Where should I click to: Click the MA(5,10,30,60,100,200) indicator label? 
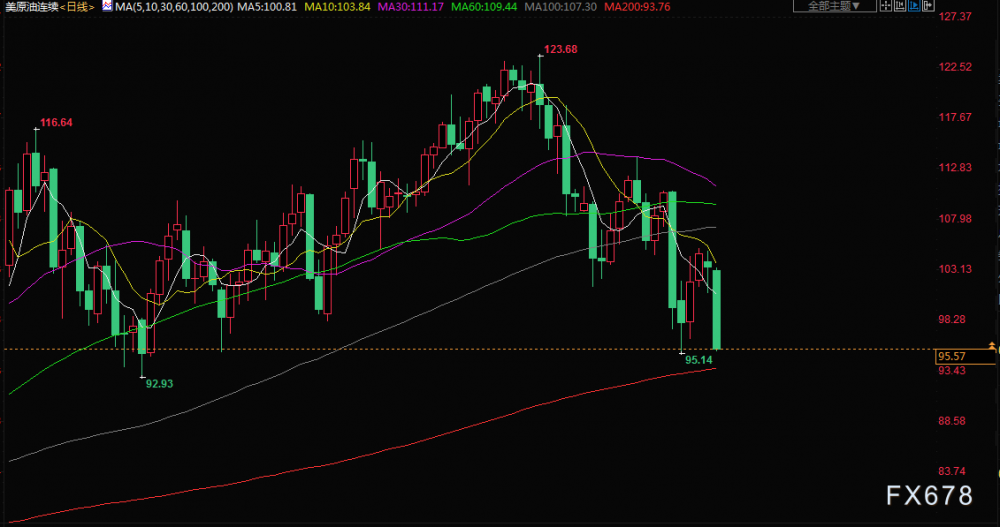[x=174, y=7]
